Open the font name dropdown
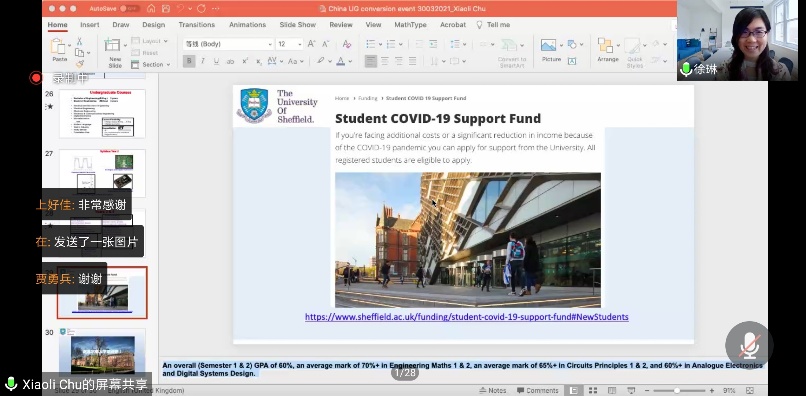The width and height of the screenshot is (806, 396). coord(228,44)
